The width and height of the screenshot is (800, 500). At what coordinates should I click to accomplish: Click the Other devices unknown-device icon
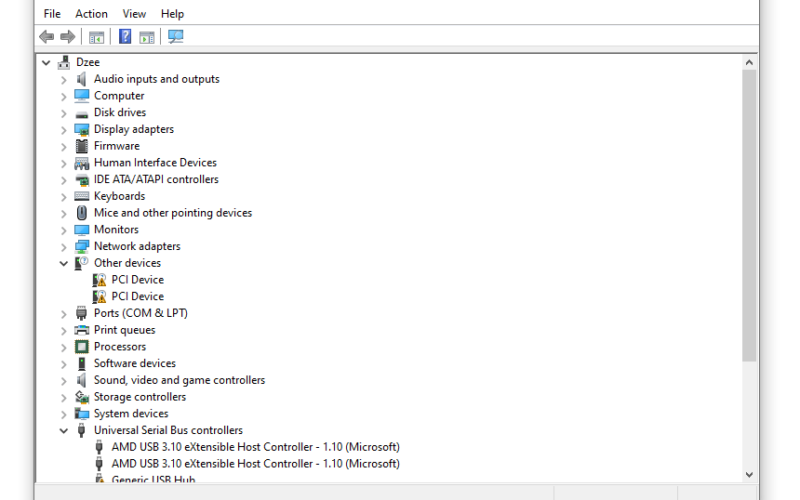pos(82,263)
